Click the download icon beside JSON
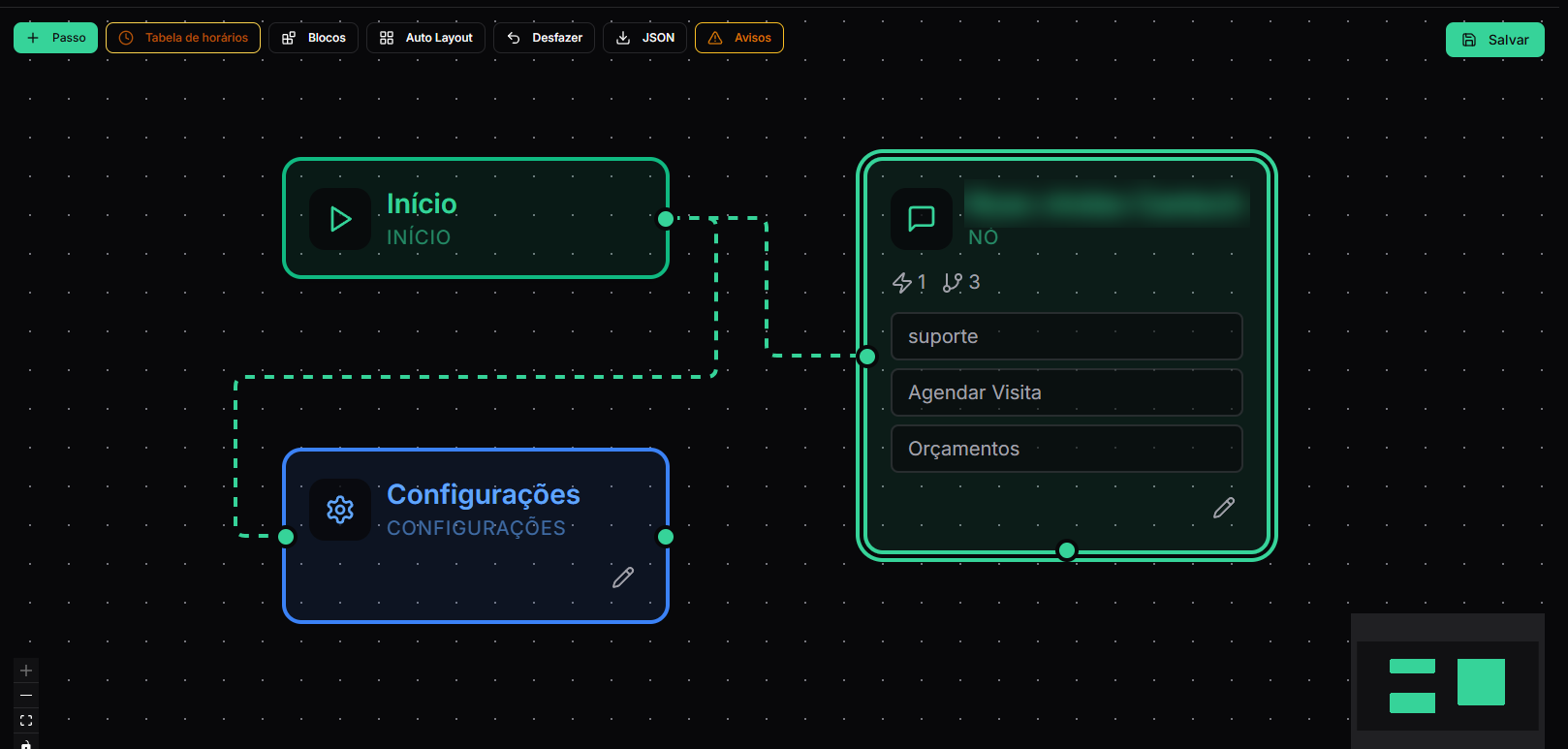This screenshot has width=1568, height=749. click(623, 38)
